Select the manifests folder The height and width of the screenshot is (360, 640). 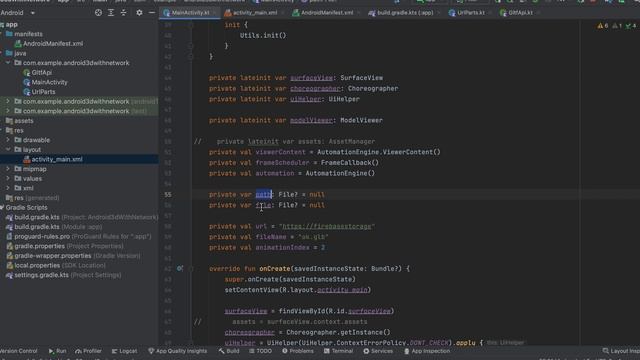click(x=28, y=34)
